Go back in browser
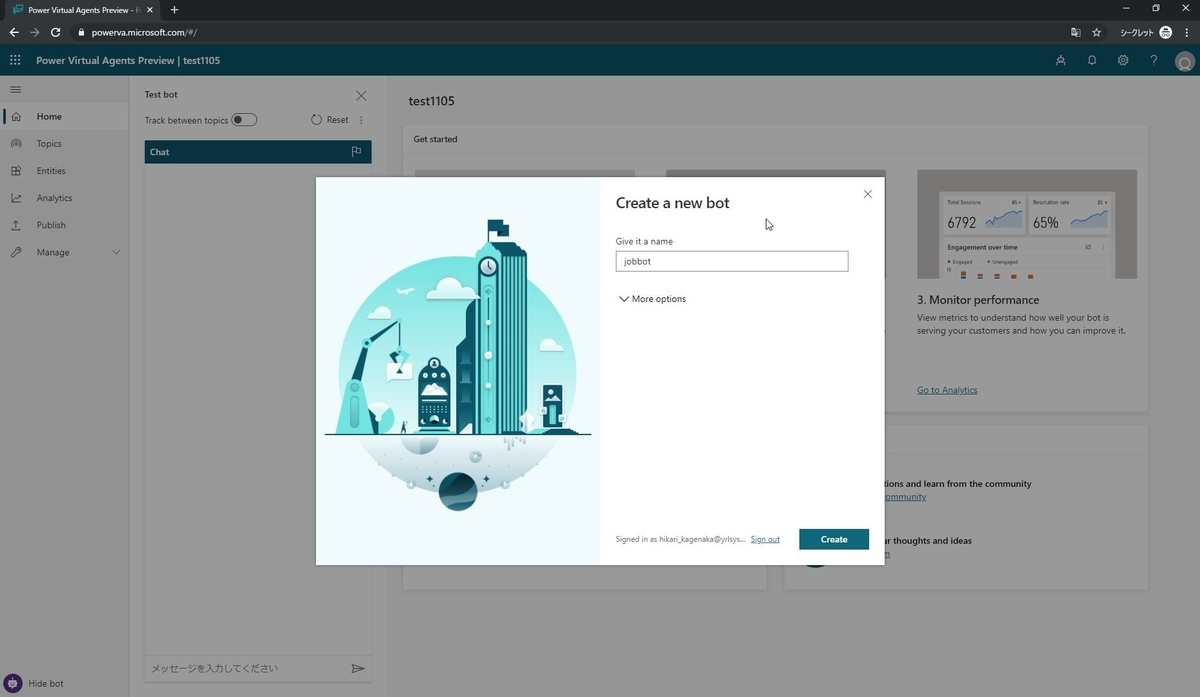Viewport: 1200px width, 697px height. point(14,32)
